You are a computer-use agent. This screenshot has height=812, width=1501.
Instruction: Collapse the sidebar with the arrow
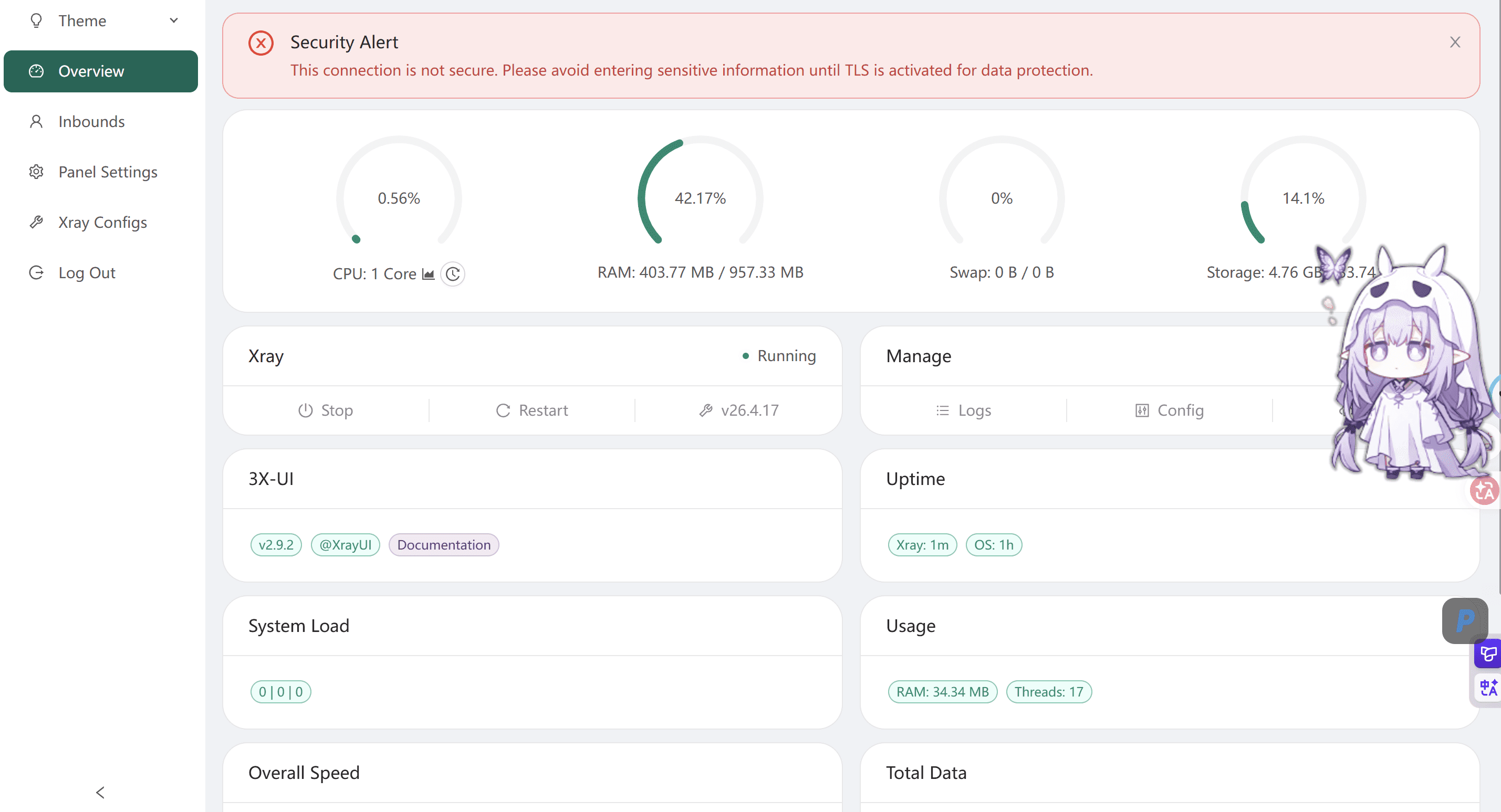(x=100, y=792)
